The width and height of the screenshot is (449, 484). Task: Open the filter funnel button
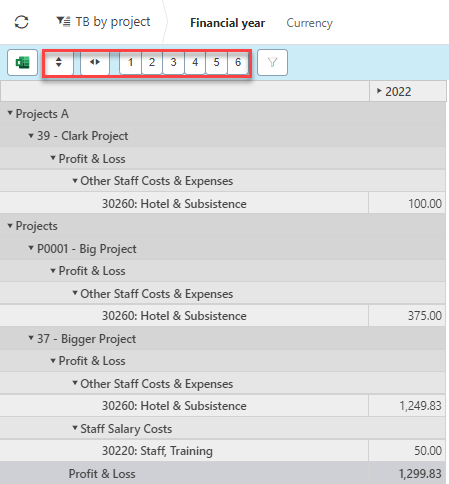point(272,62)
